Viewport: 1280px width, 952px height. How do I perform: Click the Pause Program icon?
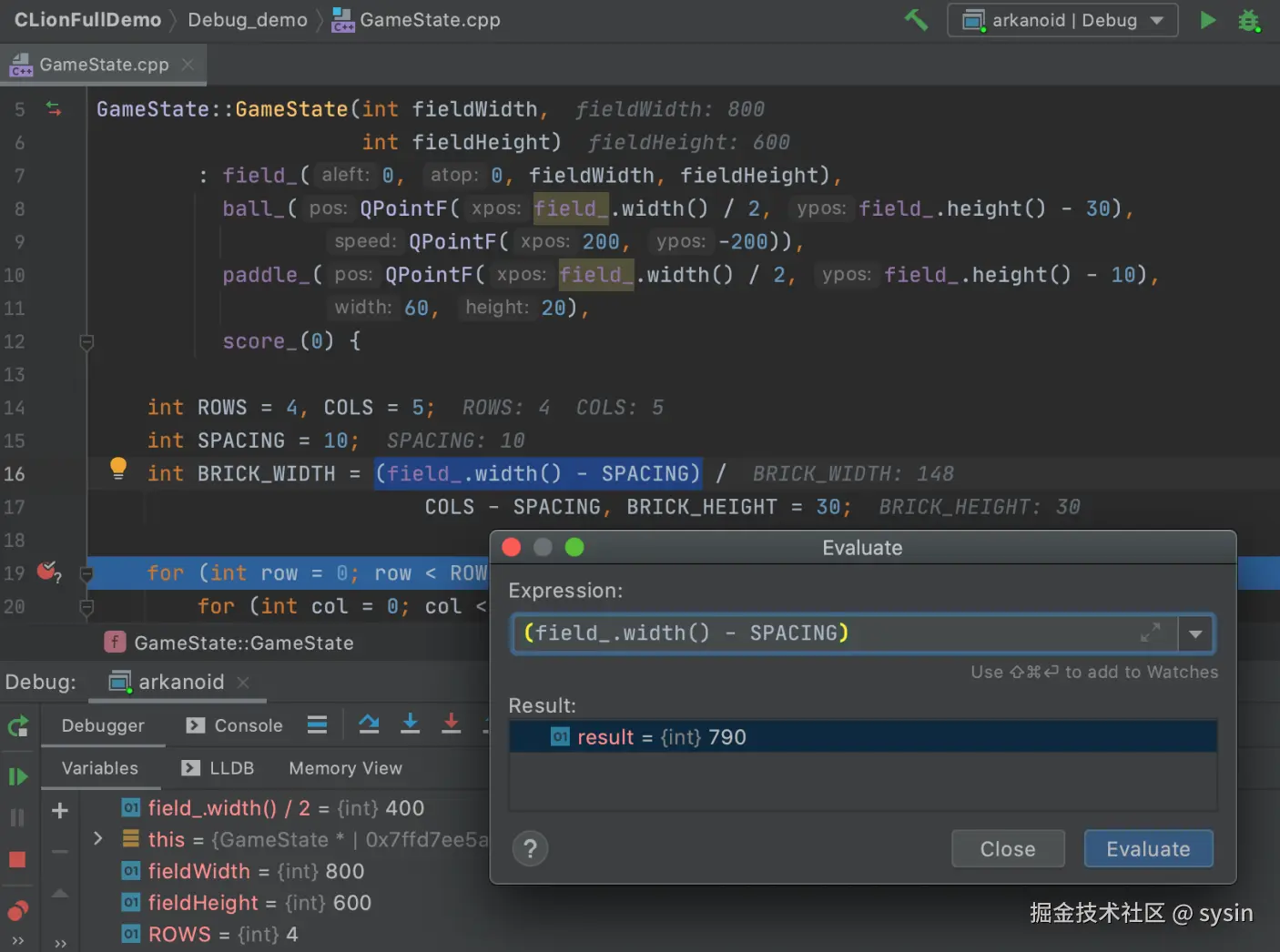(17, 816)
